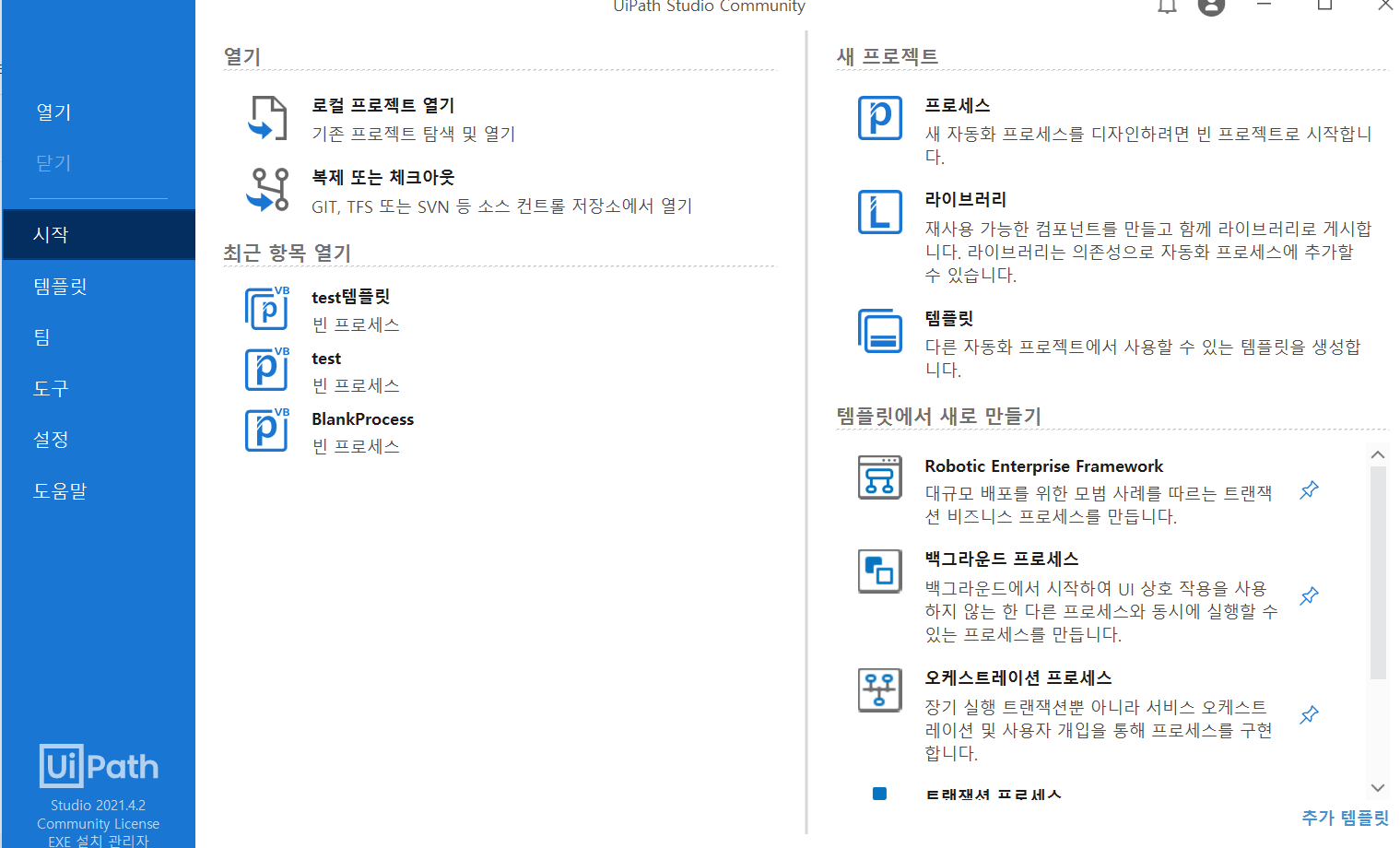Screen dimensions: 1400x848
Task: Select the 시작 tab in sidebar
Action: (x=99, y=234)
